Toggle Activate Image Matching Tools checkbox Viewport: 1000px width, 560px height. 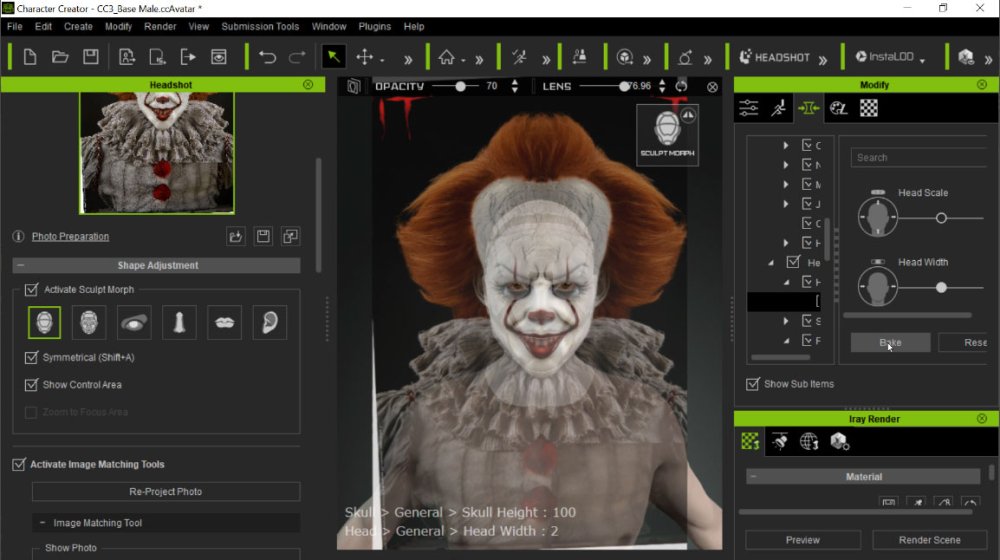click(19, 464)
